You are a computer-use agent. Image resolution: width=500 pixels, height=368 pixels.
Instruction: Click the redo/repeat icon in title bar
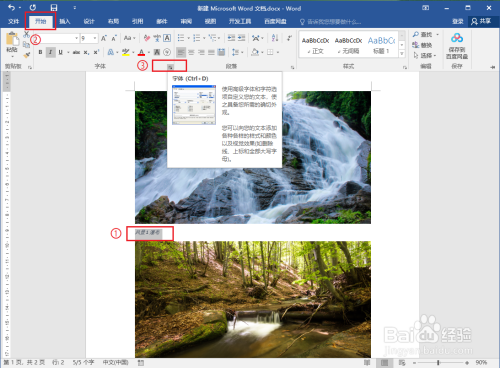point(33,7)
